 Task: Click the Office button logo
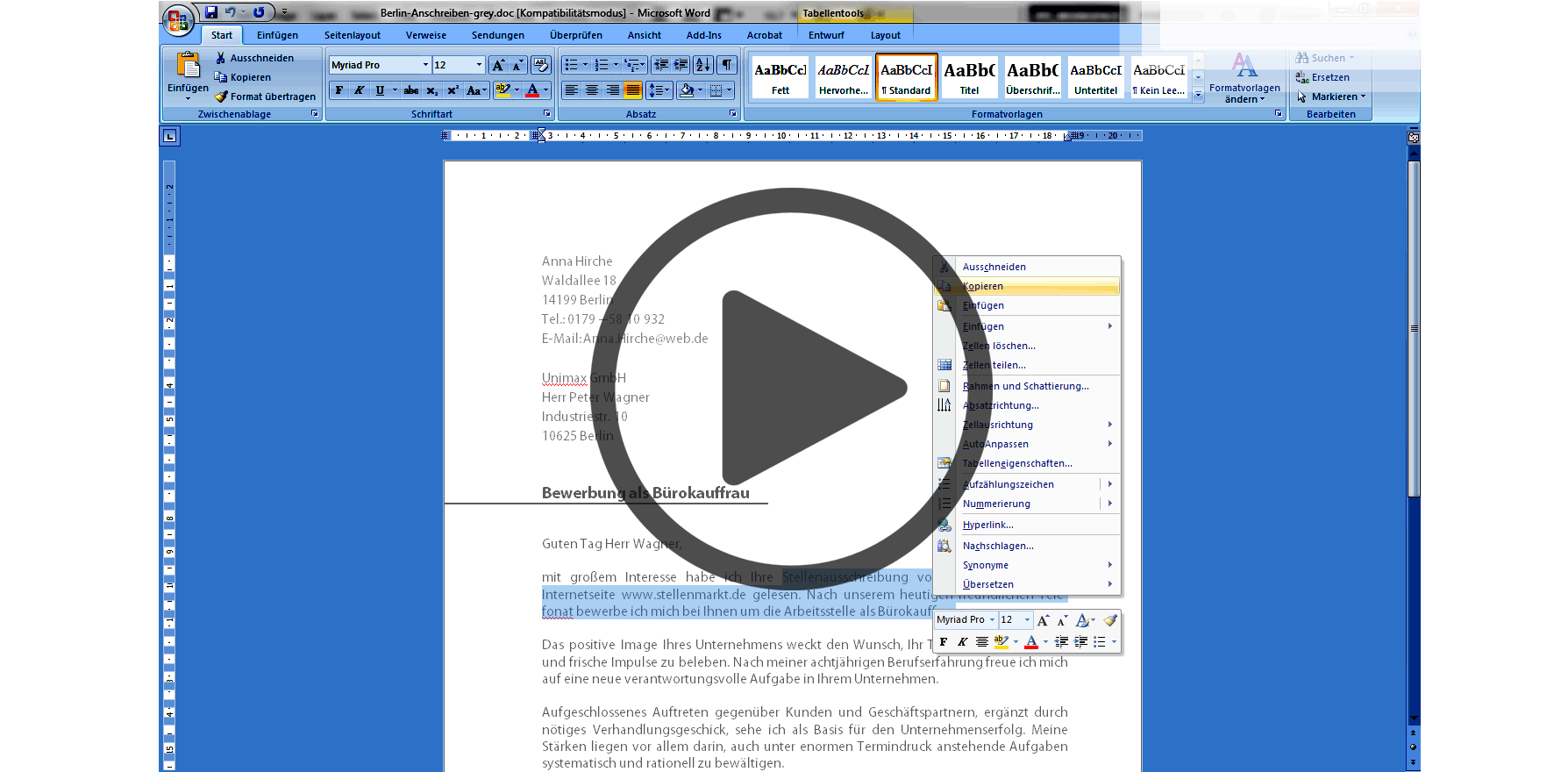(178, 19)
